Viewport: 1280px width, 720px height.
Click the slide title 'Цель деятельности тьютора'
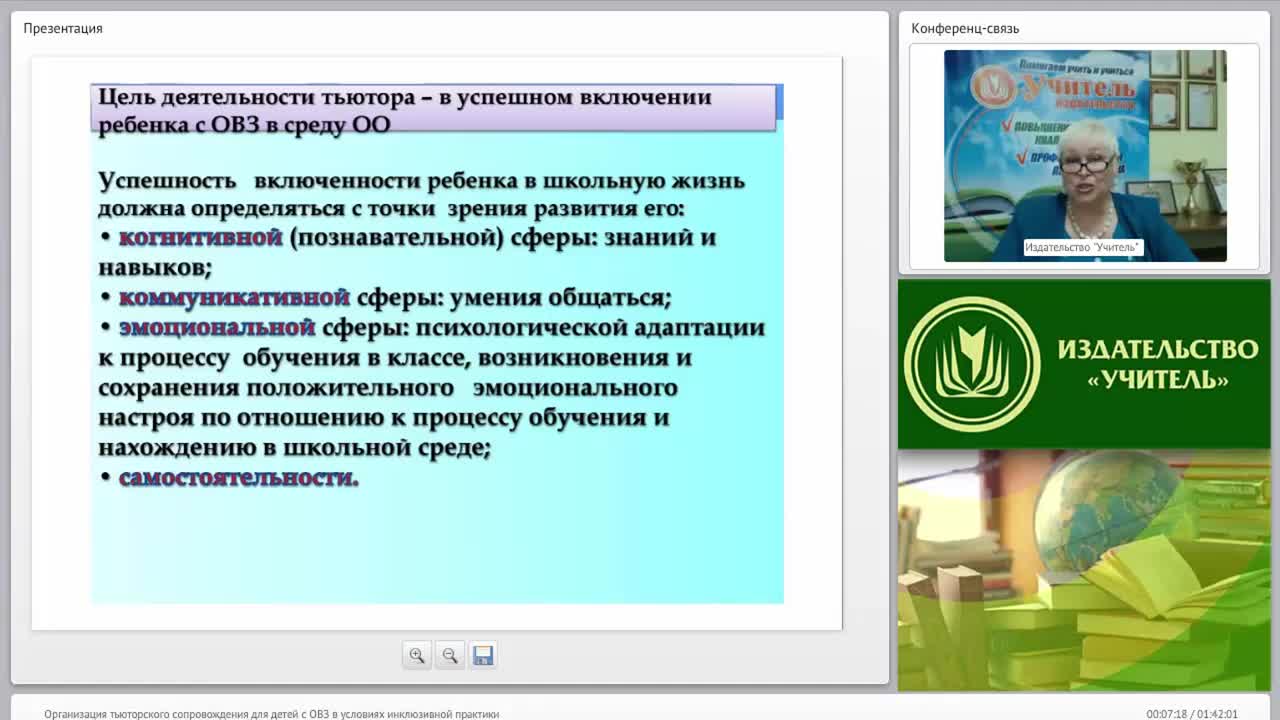(433, 109)
